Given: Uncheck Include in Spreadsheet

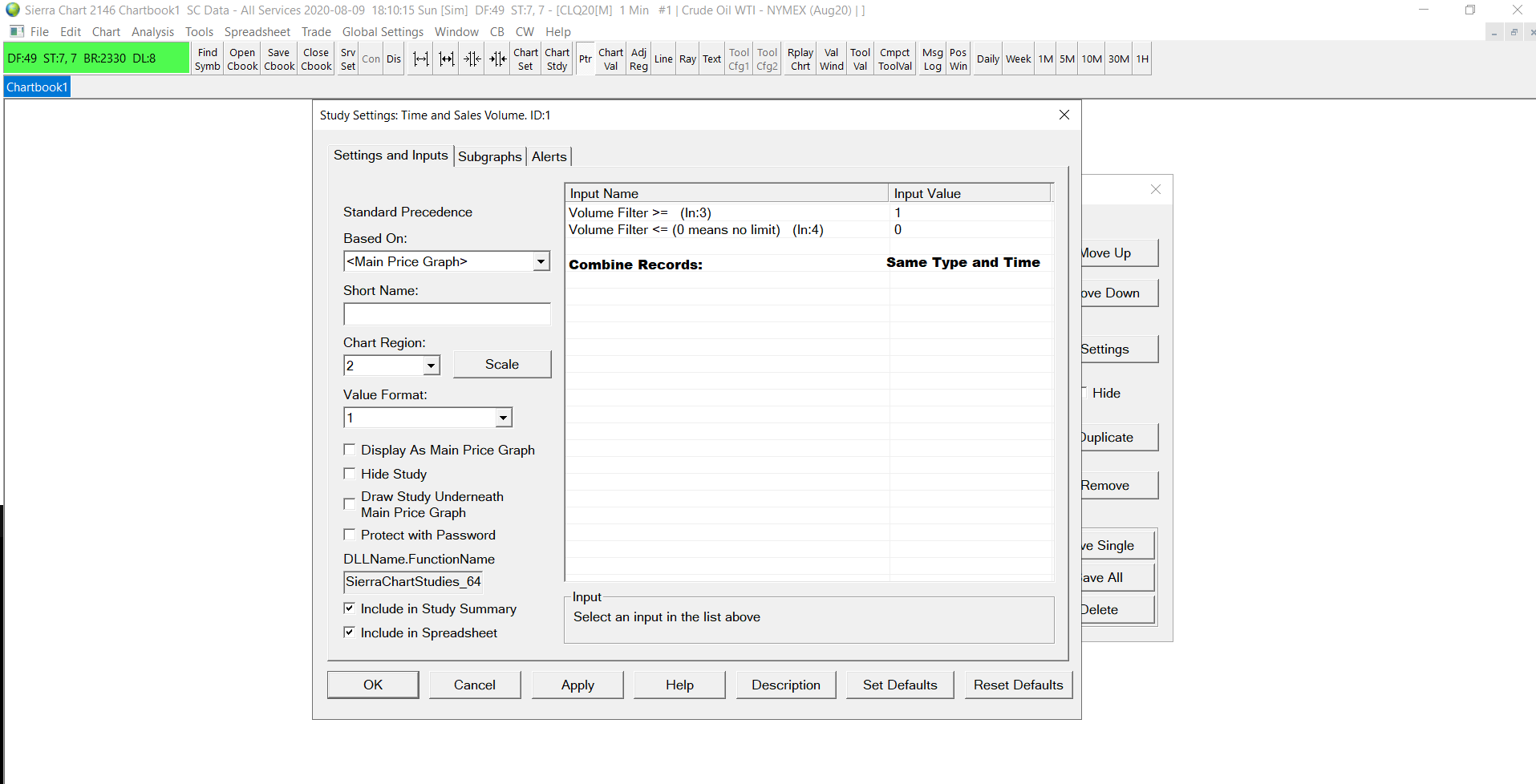Looking at the screenshot, I should (350, 632).
